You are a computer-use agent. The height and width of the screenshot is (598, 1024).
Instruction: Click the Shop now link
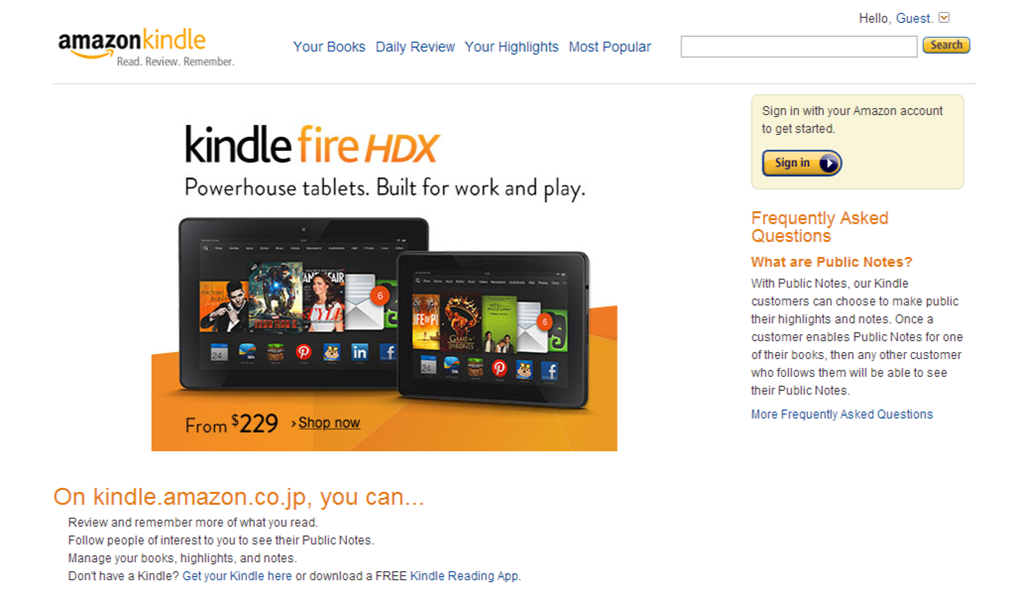click(329, 423)
